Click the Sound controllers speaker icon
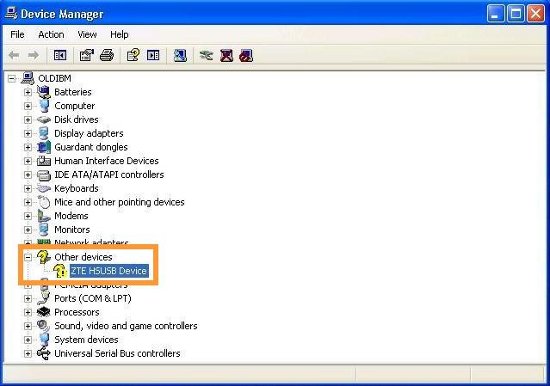 click(44, 326)
